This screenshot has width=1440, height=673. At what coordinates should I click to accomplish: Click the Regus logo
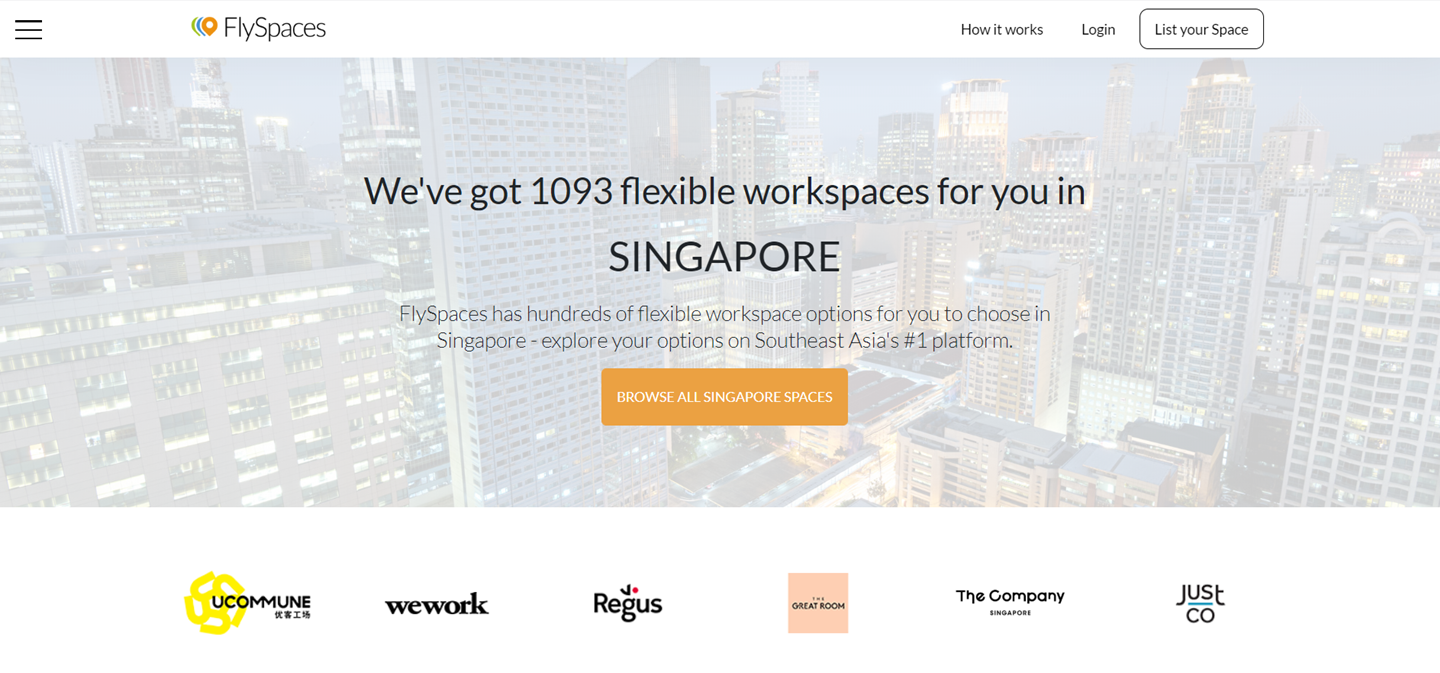click(627, 603)
